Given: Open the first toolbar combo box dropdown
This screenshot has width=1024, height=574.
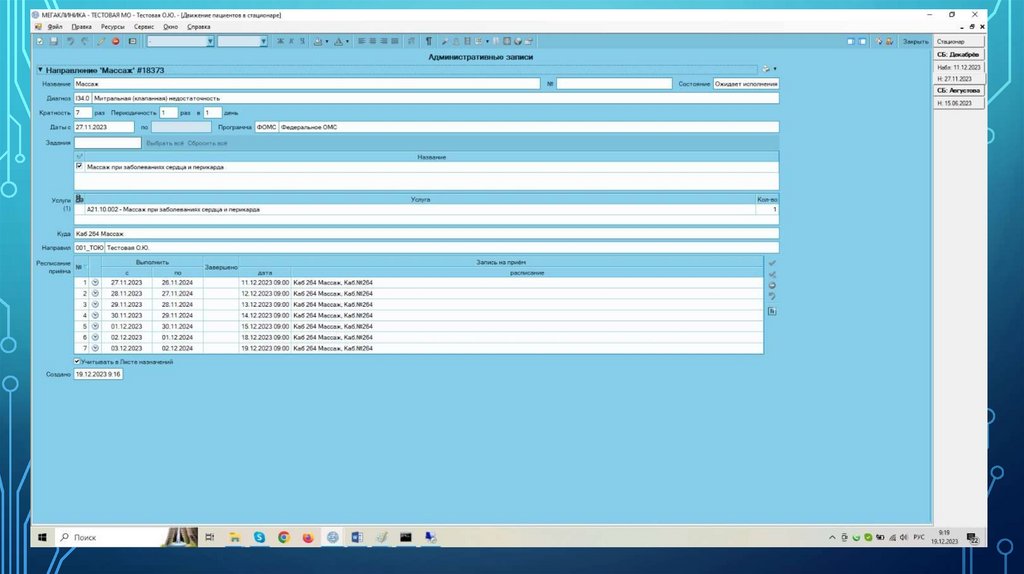Looking at the screenshot, I should 210,41.
